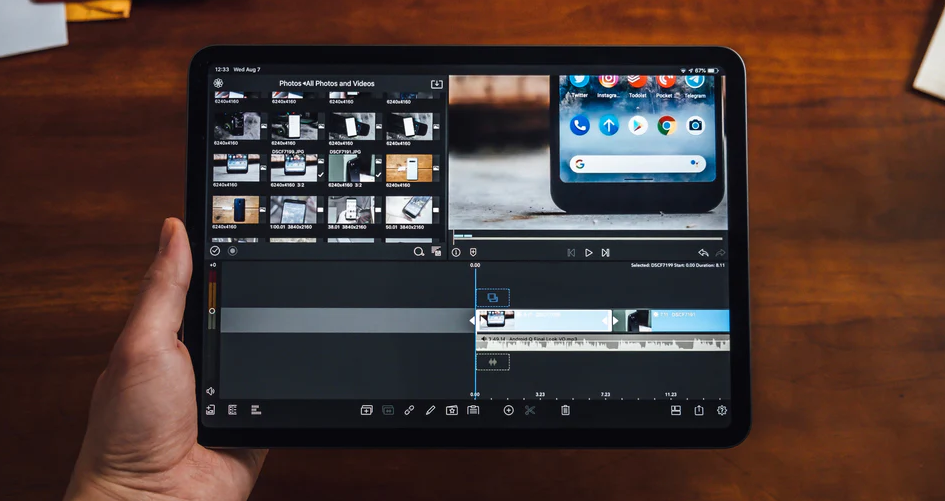Jump to previous edit in preview controls
This screenshot has width=945, height=501.
click(571, 253)
